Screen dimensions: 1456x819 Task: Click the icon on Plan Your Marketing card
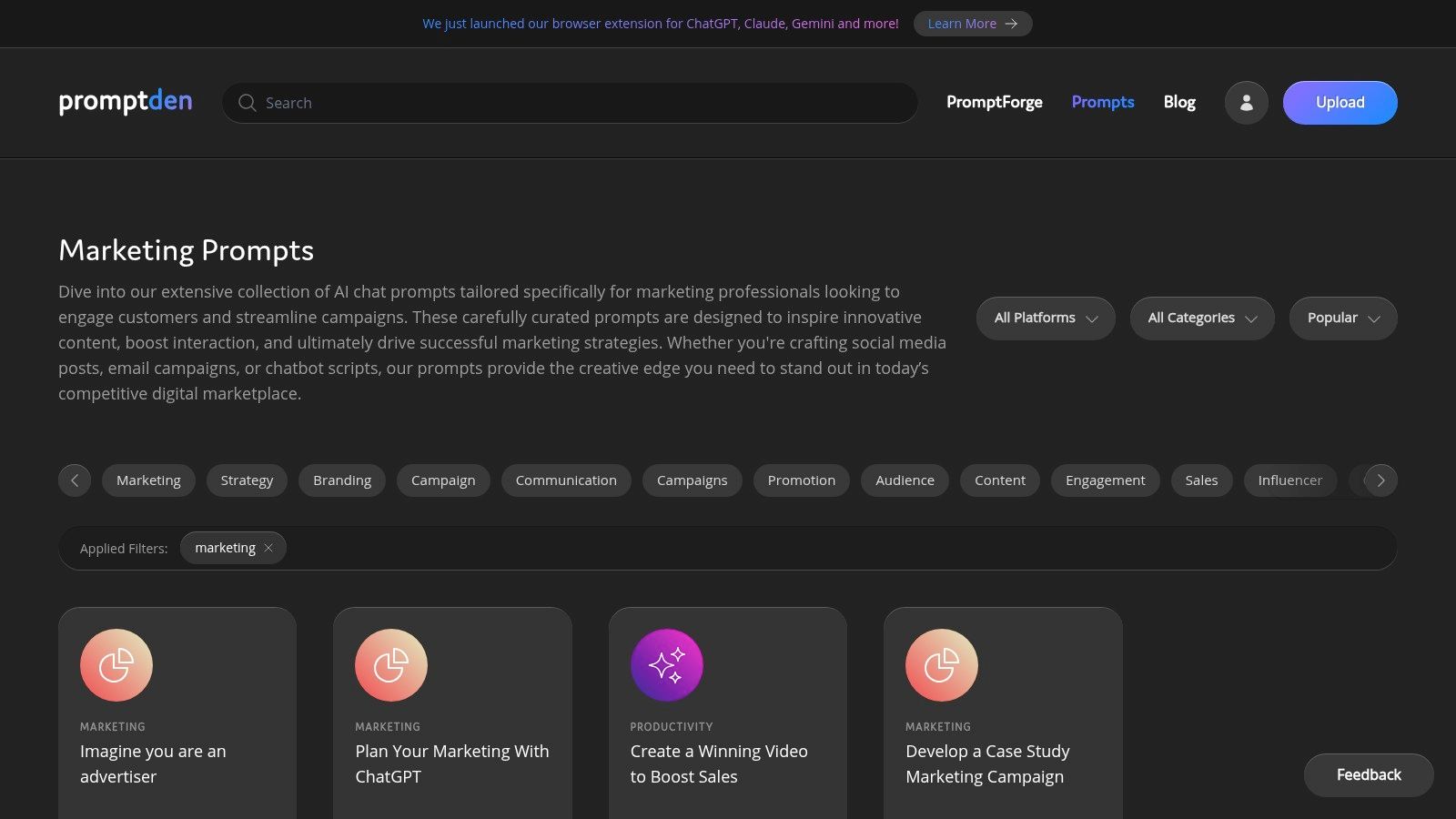click(391, 665)
